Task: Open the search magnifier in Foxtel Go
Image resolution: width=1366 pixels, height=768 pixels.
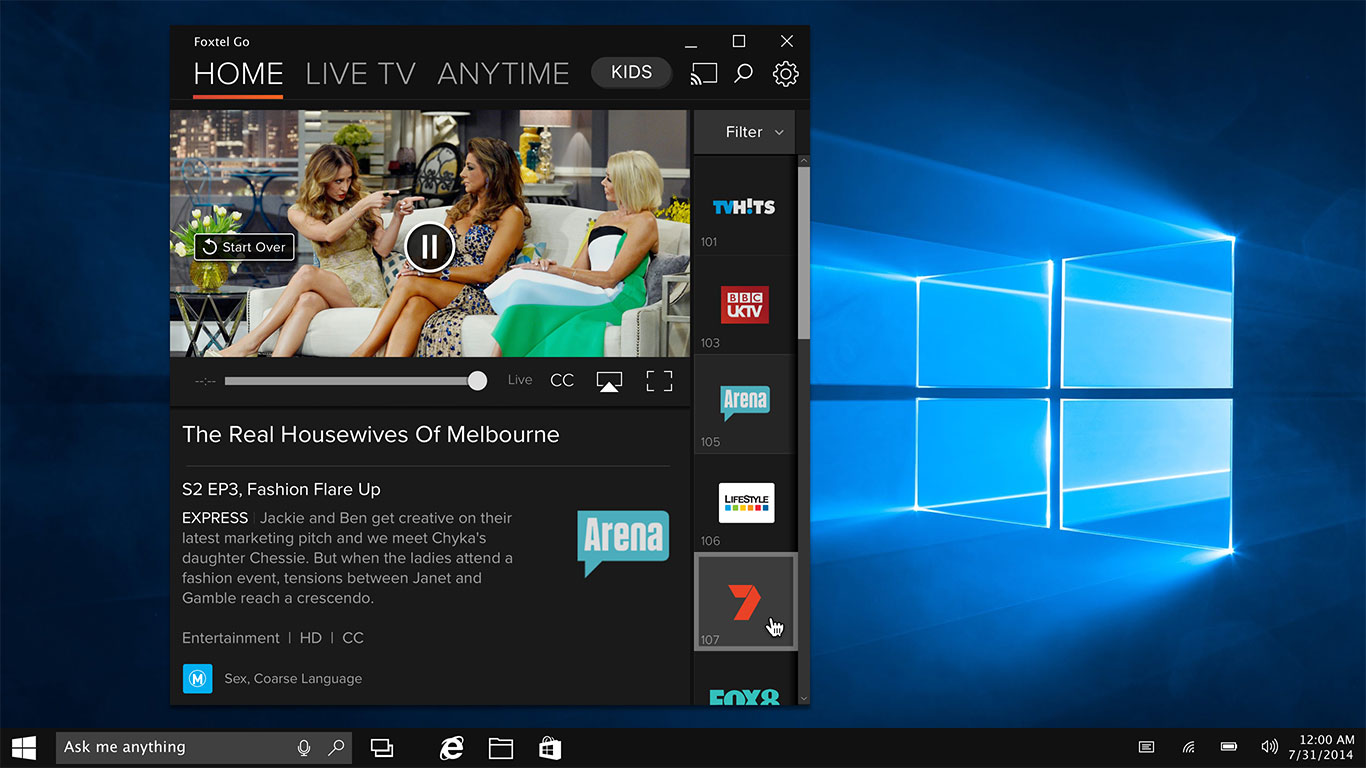Action: coord(743,73)
